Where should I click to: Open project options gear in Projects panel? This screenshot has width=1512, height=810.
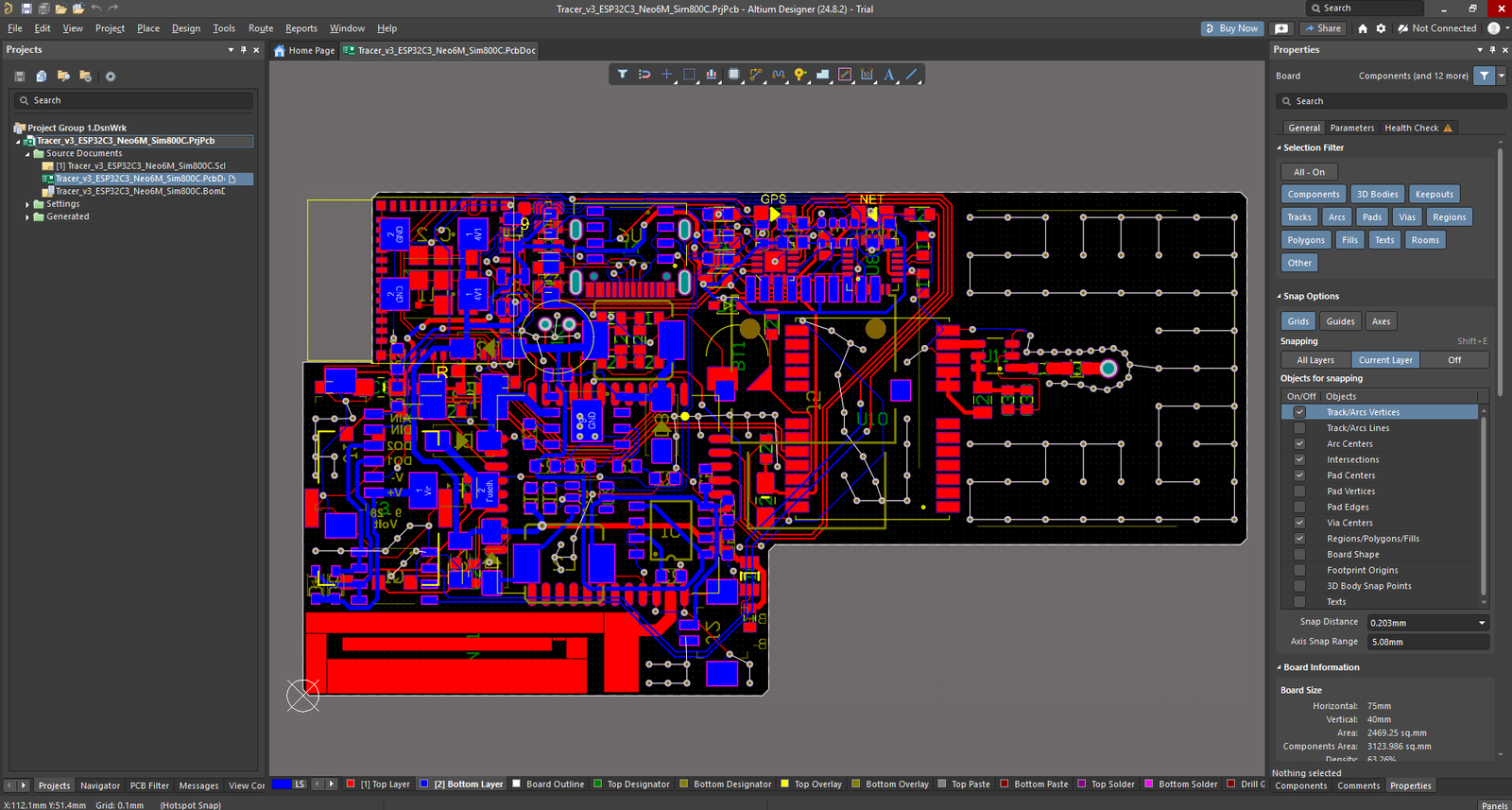tap(111, 77)
